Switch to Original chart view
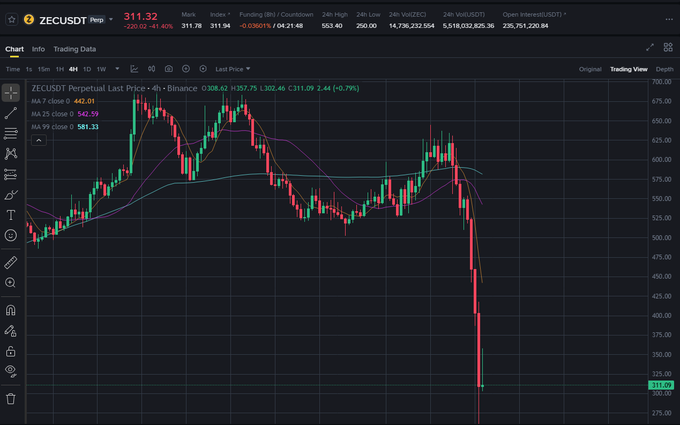The height and width of the screenshot is (425, 680). (590, 69)
